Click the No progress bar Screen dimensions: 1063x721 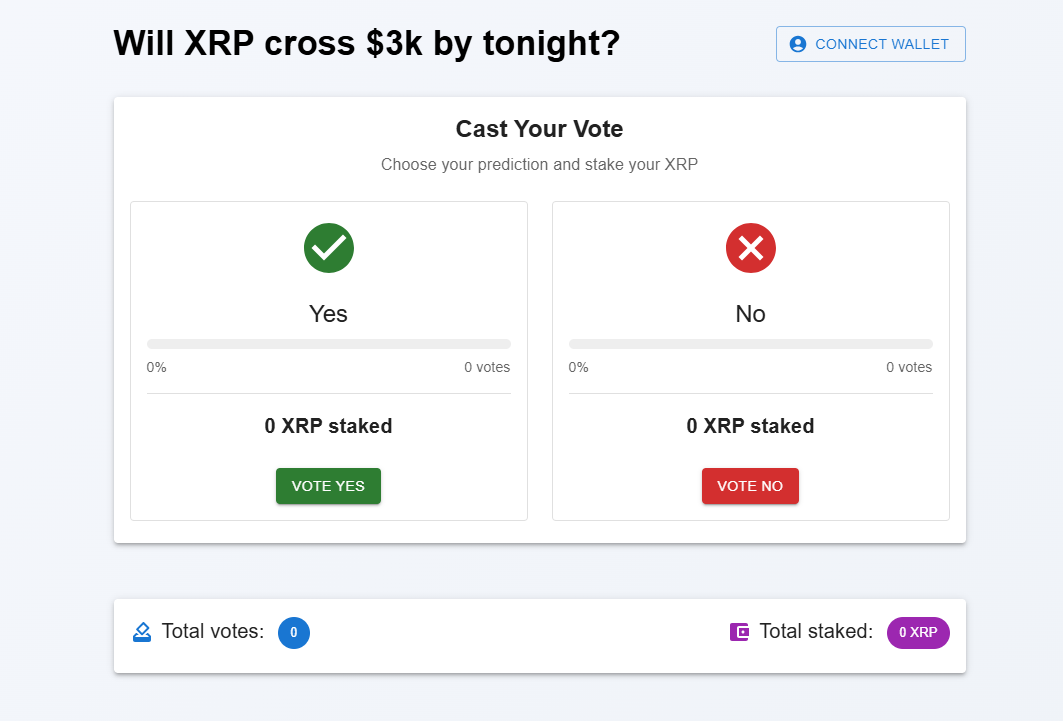click(750, 344)
